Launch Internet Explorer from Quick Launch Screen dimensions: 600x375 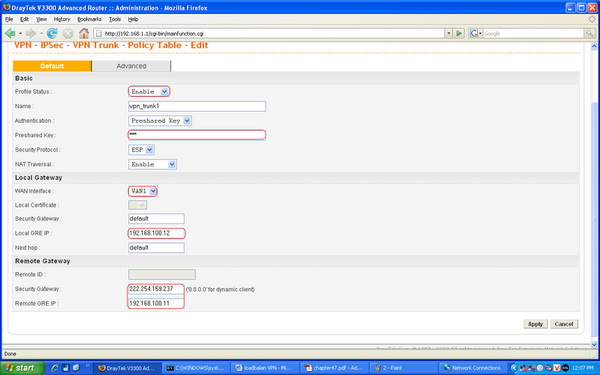point(55,368)
